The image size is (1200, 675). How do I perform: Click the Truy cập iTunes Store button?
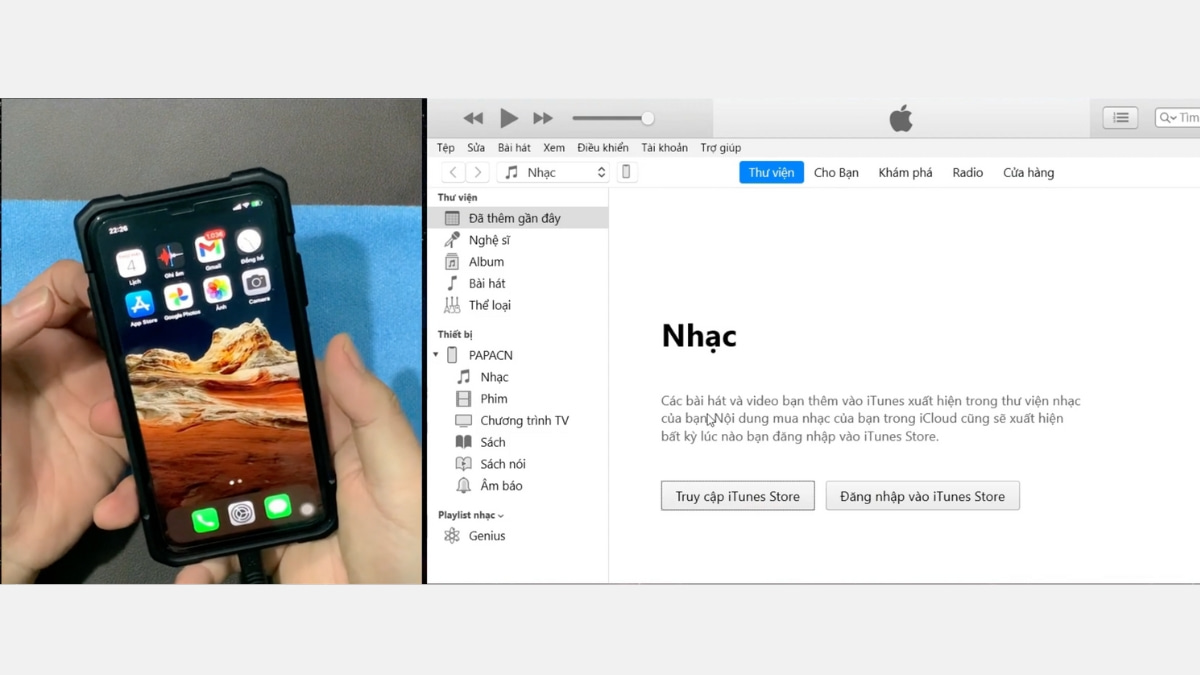coord(738,496)
